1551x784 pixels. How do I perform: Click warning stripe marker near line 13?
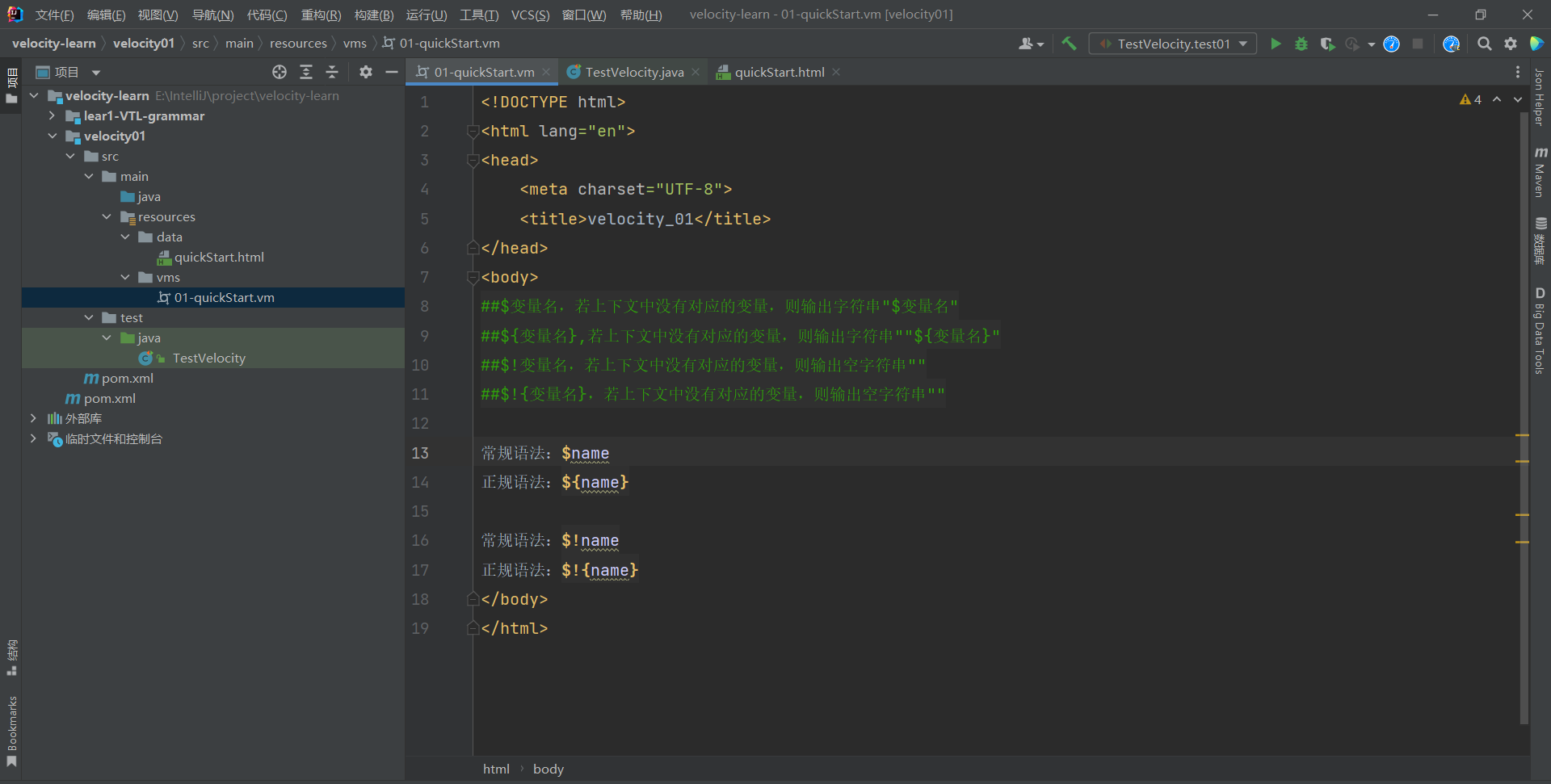click(1522, 435)
